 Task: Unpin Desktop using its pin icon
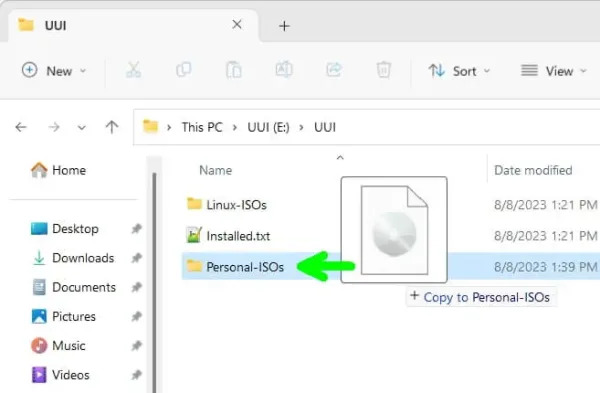[x=137, y=229]
